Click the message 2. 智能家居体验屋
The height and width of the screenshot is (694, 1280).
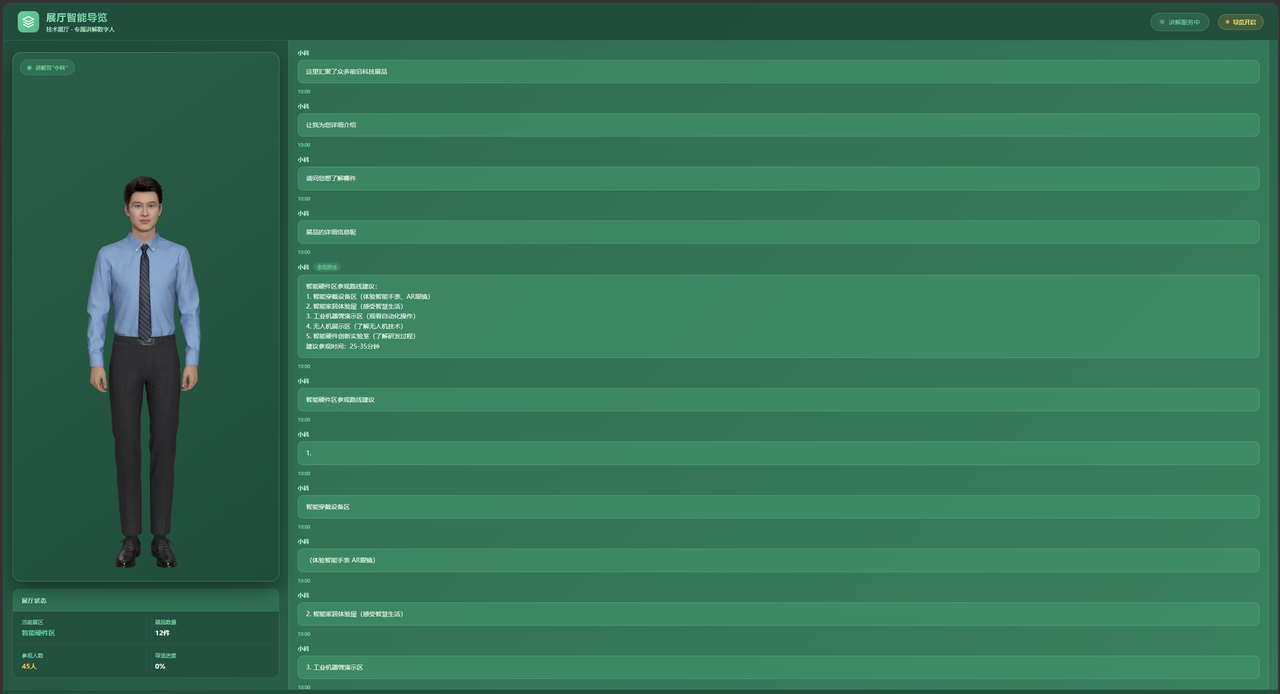[778, 614]
